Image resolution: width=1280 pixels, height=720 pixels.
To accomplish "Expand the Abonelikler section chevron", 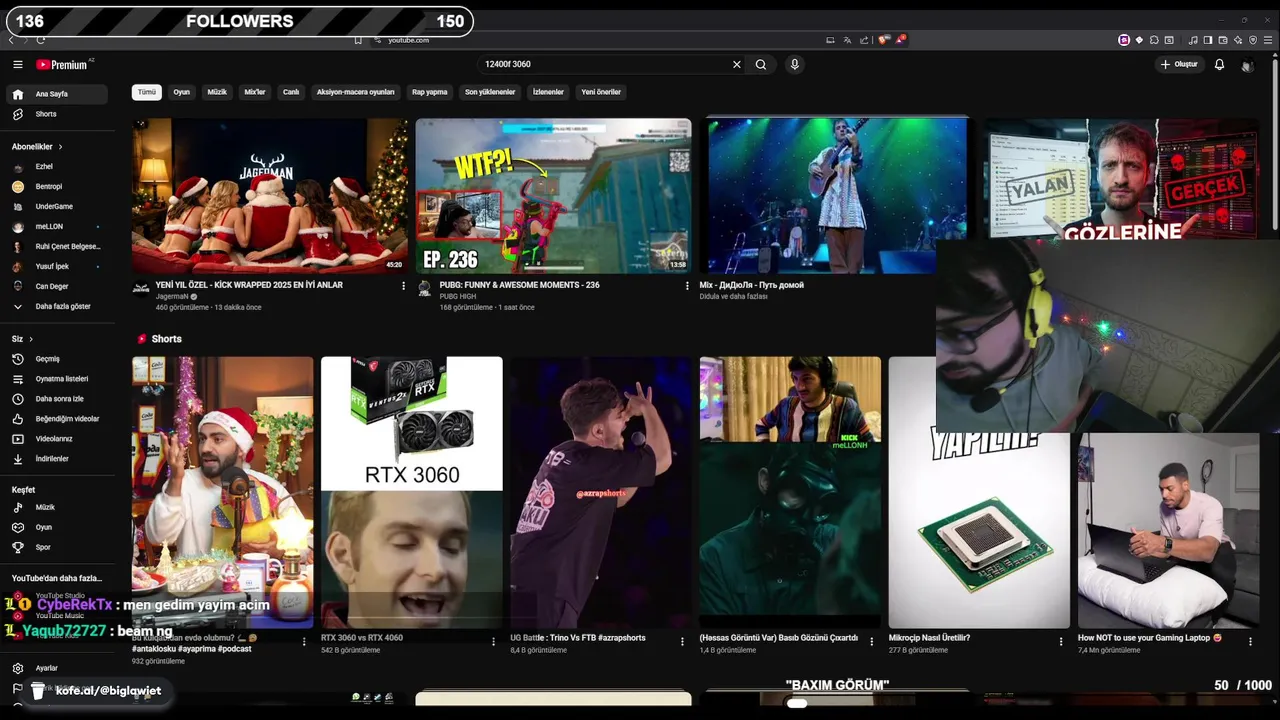I will (x=60, y=147).
